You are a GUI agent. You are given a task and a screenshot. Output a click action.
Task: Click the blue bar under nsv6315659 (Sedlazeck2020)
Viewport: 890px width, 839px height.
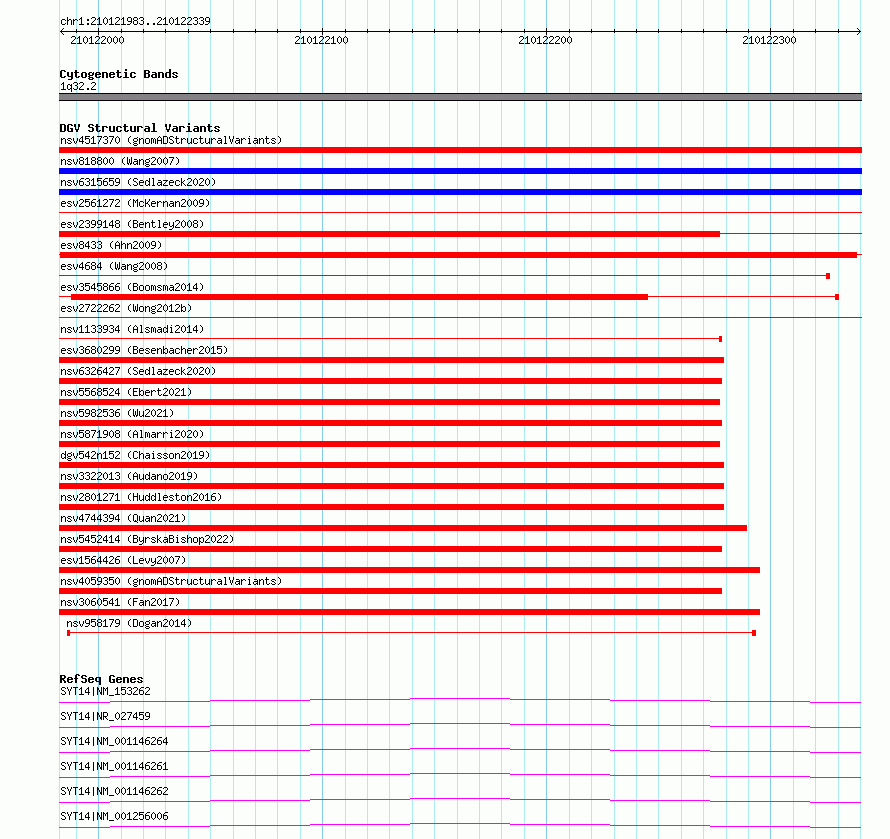(460, 192)
